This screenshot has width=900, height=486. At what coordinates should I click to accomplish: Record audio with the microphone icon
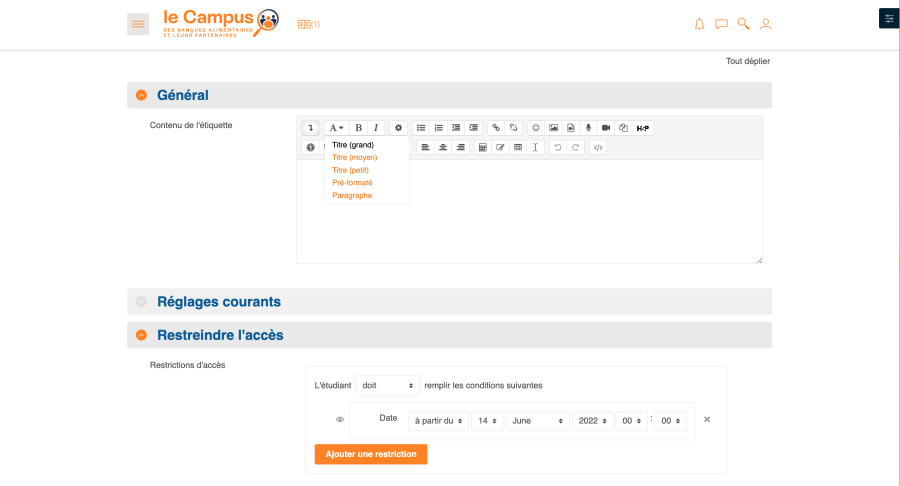click(588, 128)
